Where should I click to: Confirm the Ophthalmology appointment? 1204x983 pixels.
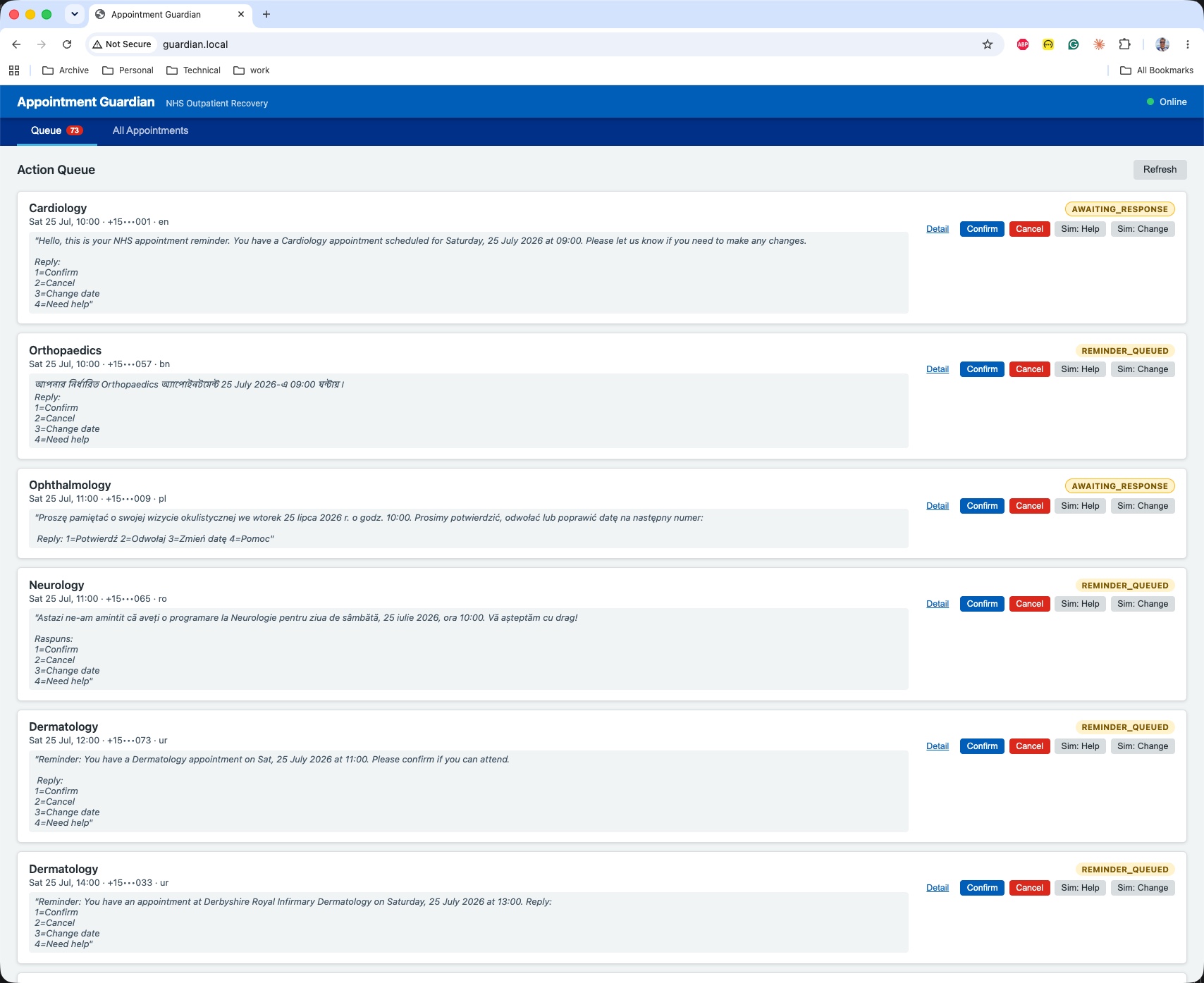tap(982, 506)
